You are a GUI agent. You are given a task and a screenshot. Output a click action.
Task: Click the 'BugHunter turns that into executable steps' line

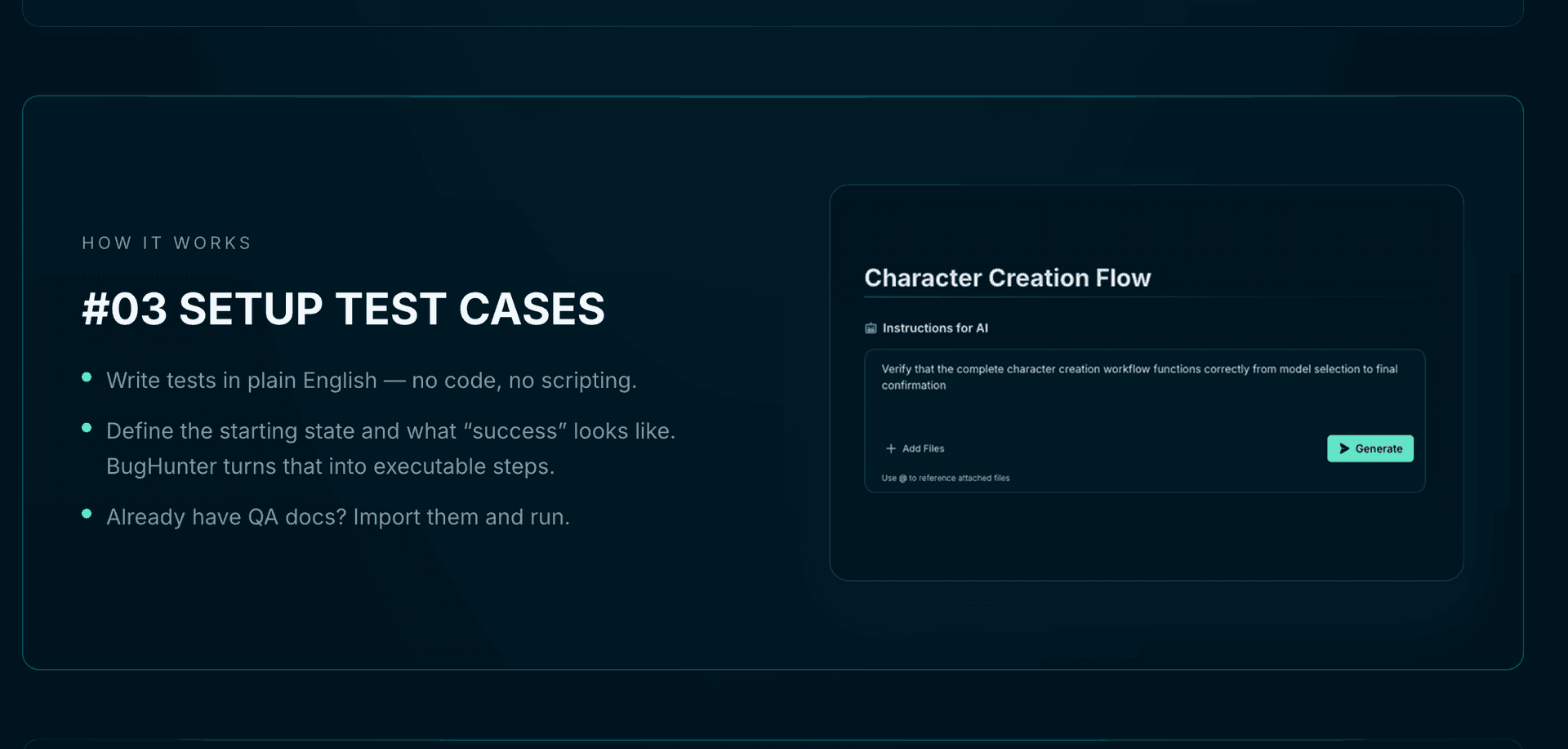tap(330, 466)
